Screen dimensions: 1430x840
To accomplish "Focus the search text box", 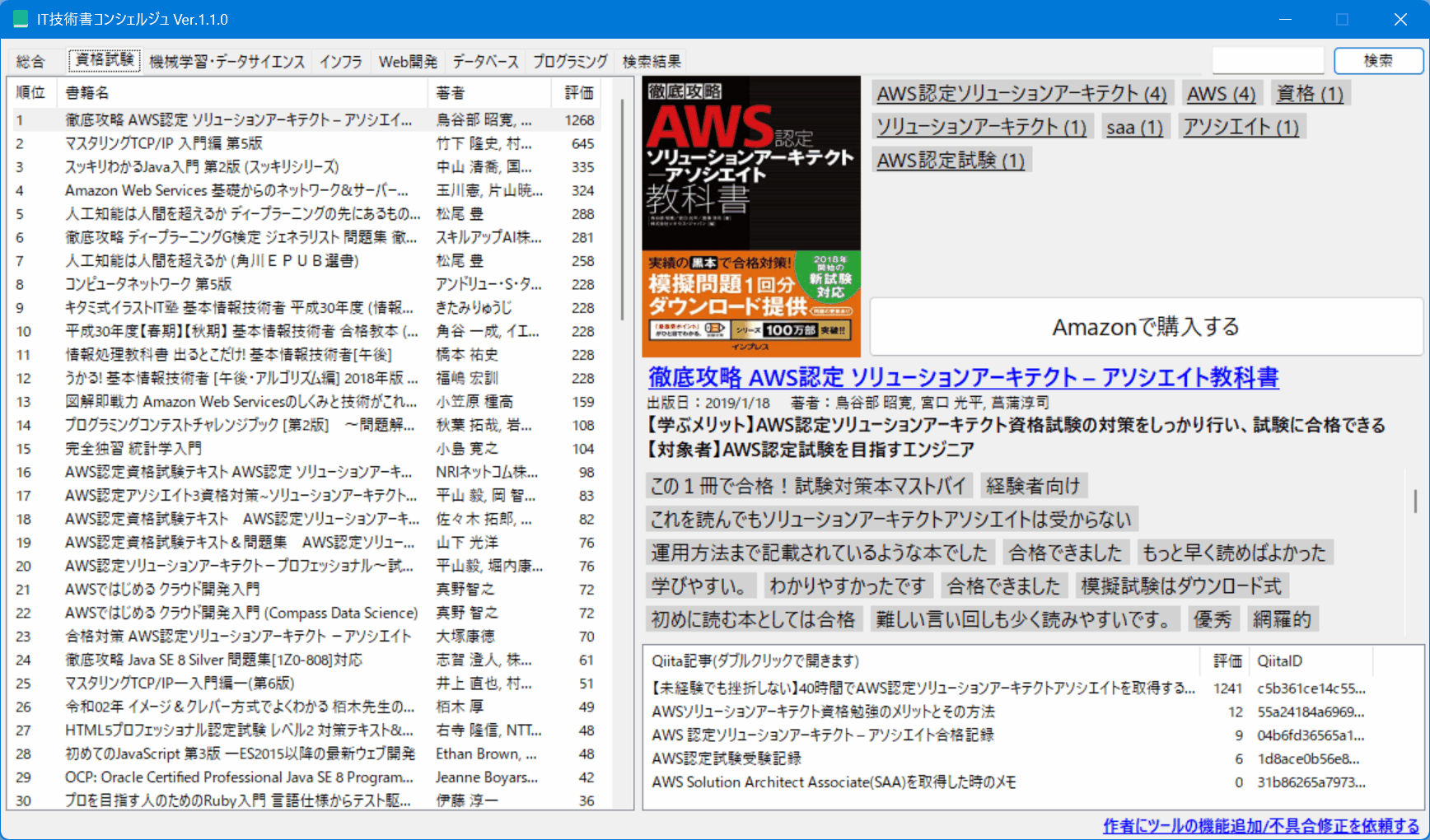I will (x=1268, y=60).
